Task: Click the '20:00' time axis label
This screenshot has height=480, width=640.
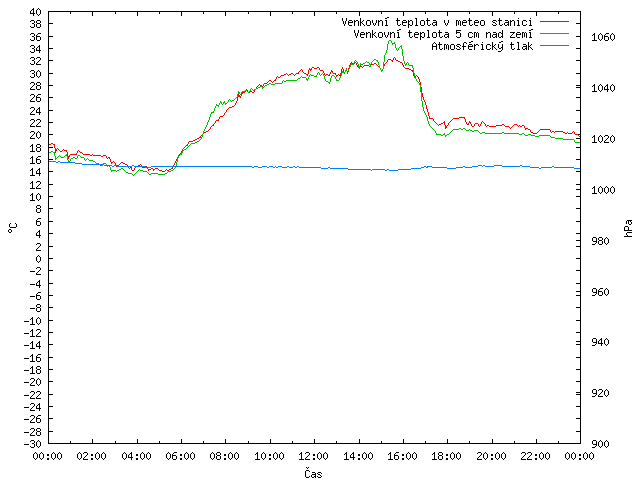Action: click(491, 456)
